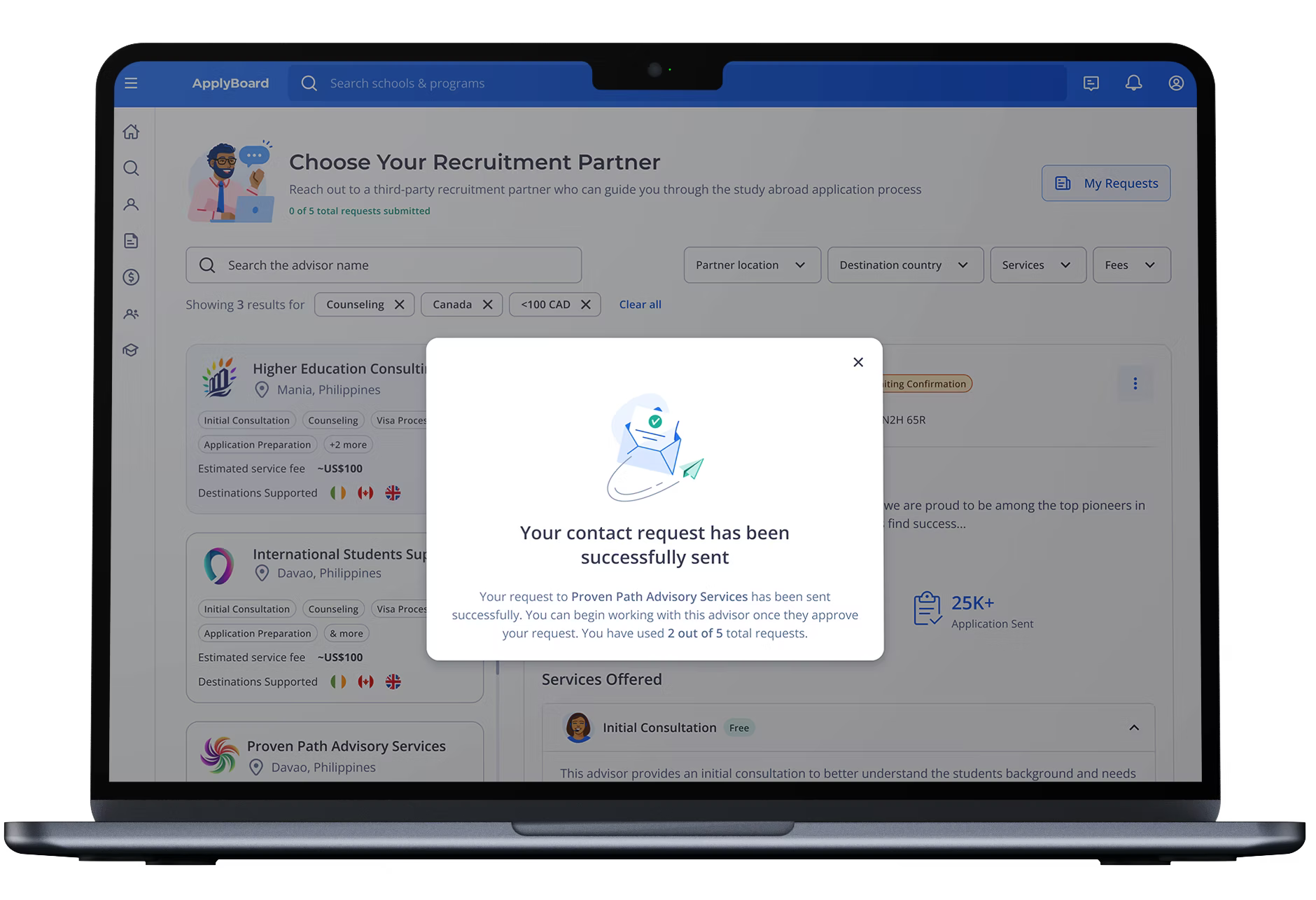Open My Requests
The height and width of the screenshot is (900, 1316).
tap(1106, 184)
